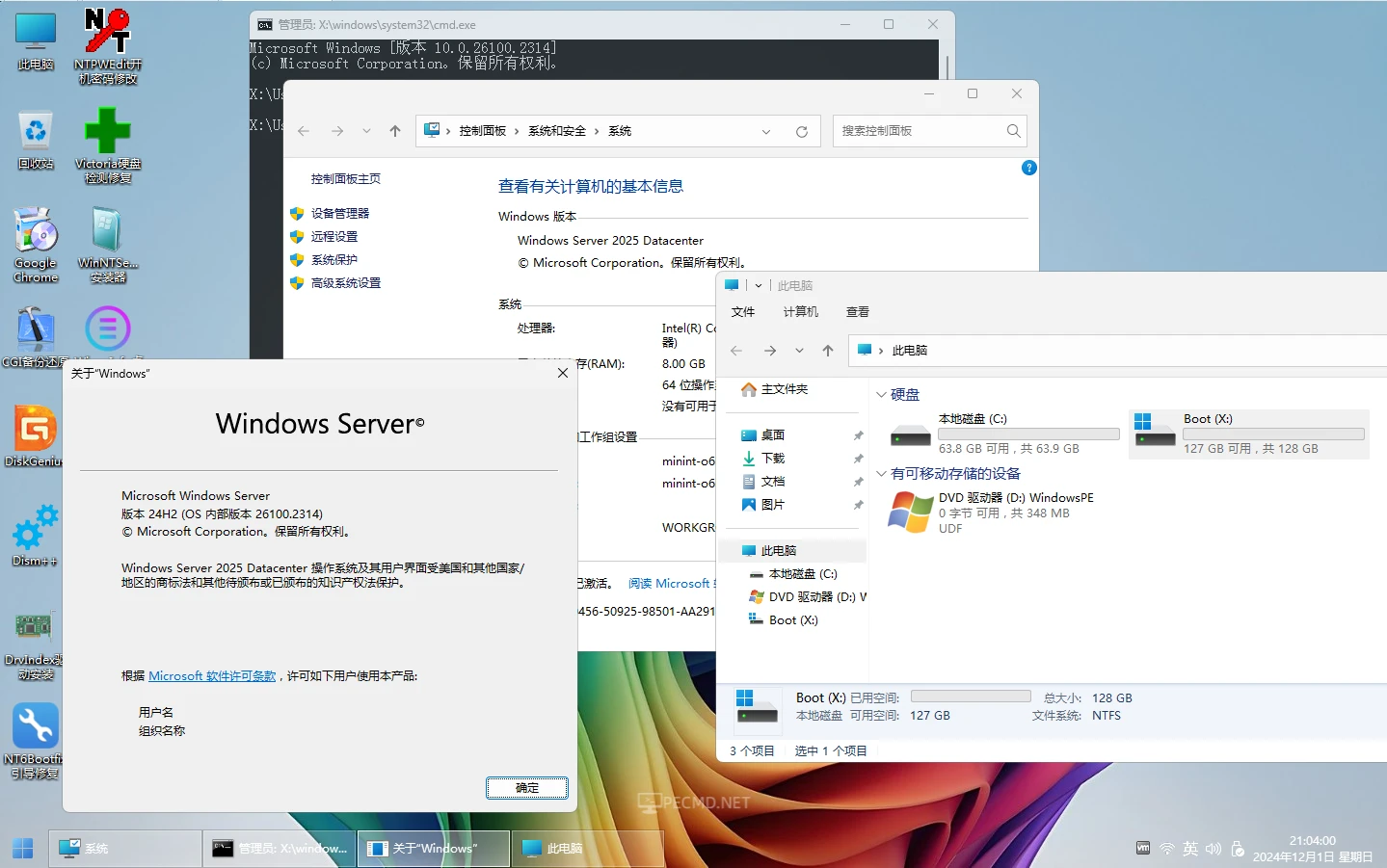Expand the breadcrumb arrow after 系统和安全

point(597,131)
